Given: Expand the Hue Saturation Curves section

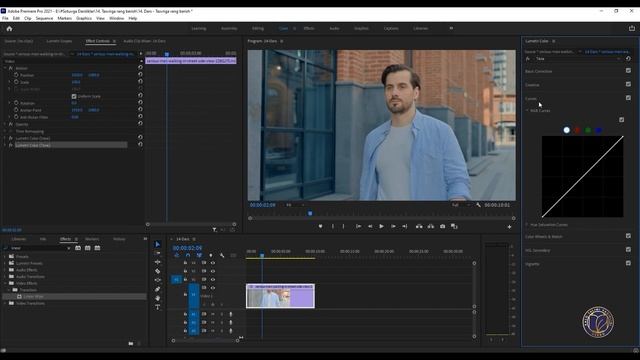Looking at the screenshot, I should point(527,224).
